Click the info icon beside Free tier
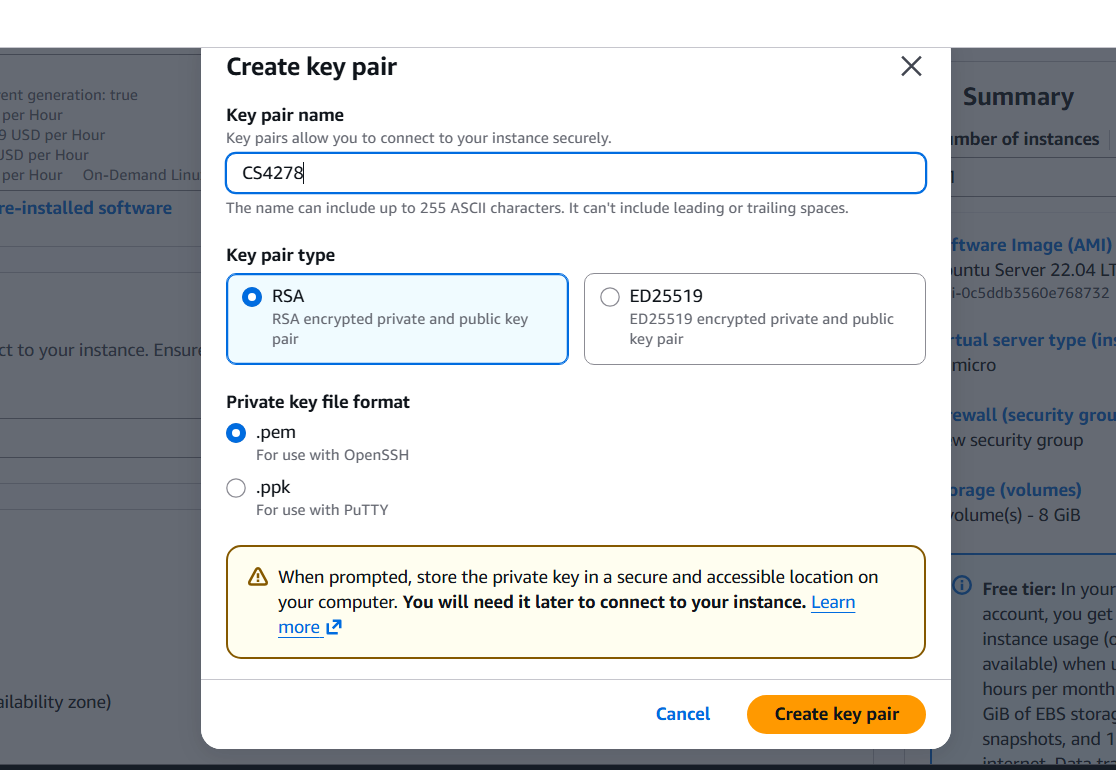Screen dimensions: 1116x770 click(x=962, y=586)
